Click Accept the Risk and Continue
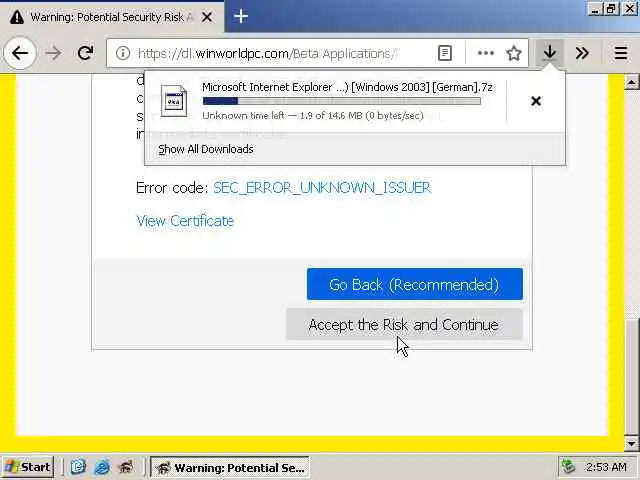This screenshot has width=640, height=480. (404, 324)
